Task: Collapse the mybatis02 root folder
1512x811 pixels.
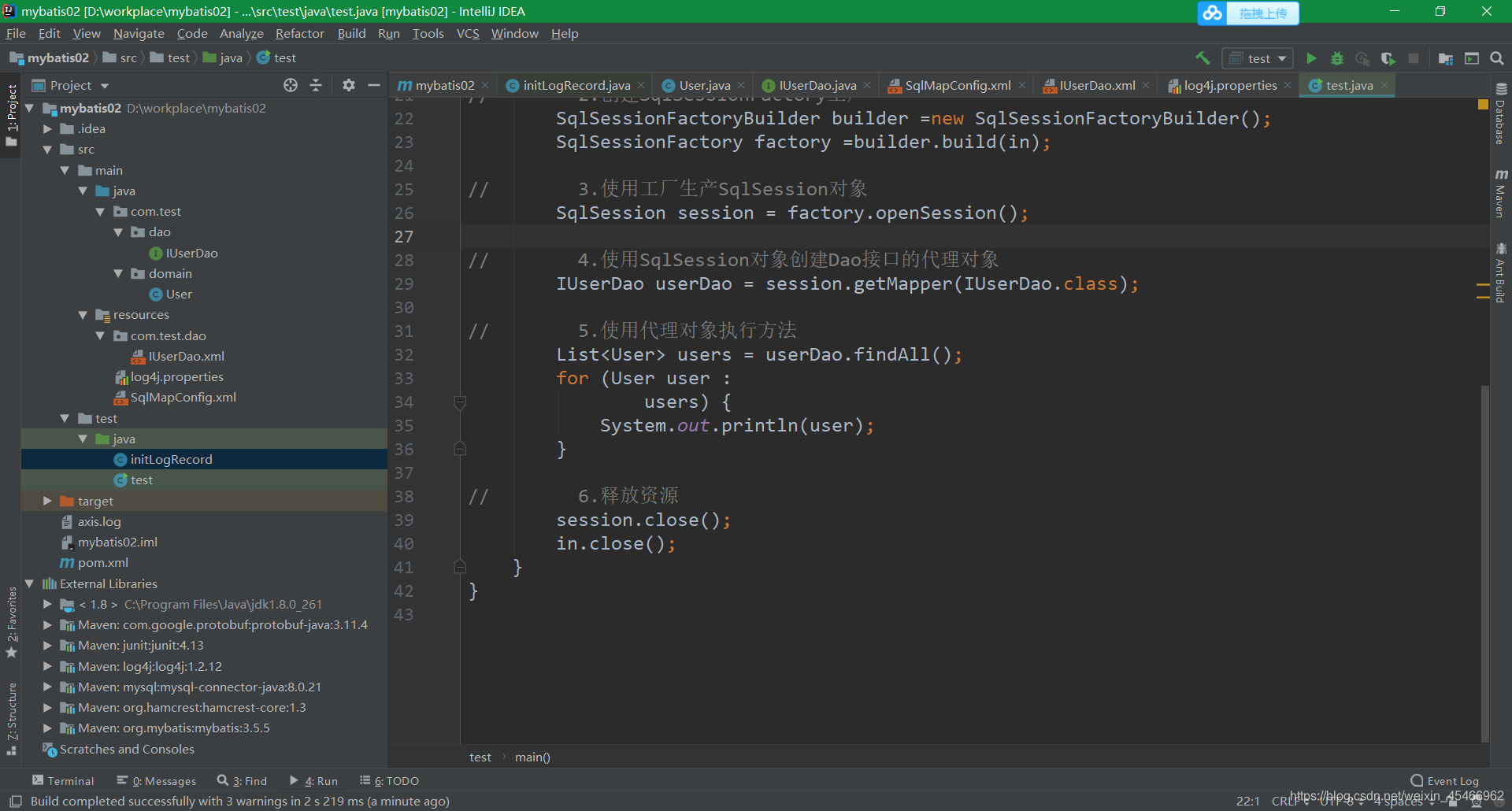Action: 30,108
